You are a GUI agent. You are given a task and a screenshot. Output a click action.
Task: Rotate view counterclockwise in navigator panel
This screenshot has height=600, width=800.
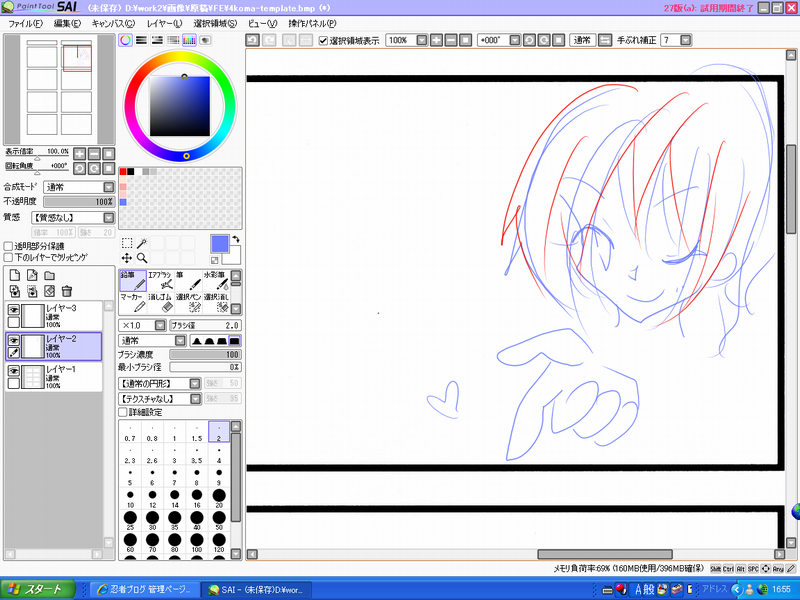pyautogui.click(x=80, y=168)
